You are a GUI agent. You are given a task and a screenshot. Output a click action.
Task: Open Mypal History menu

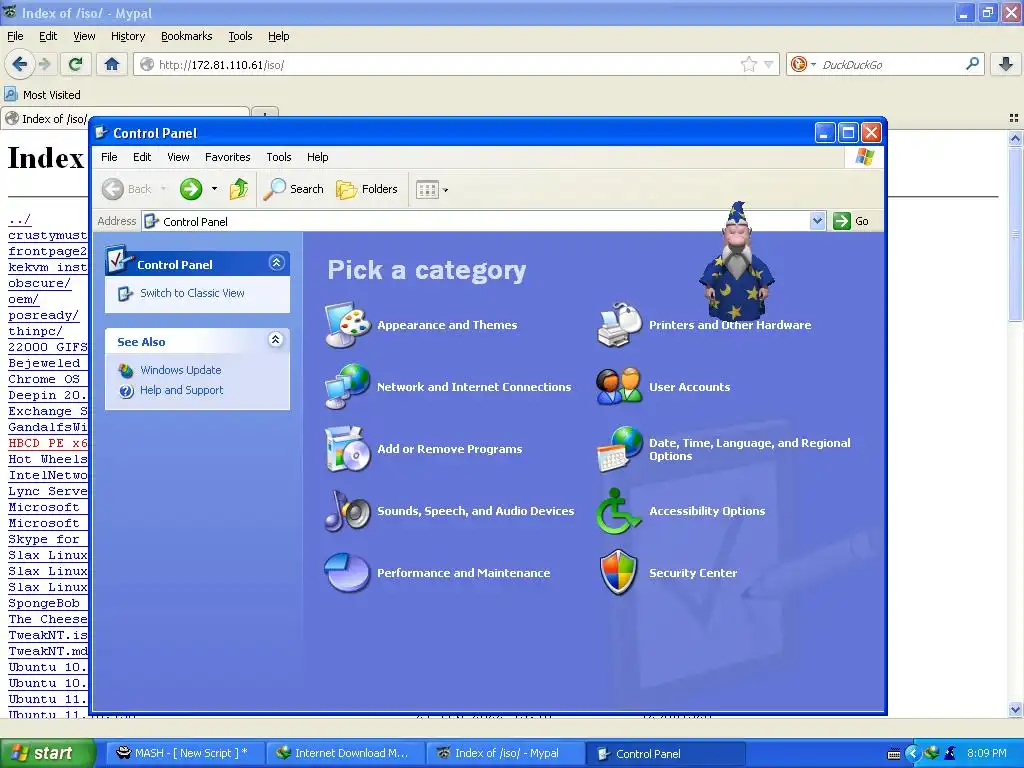tap(128, 36)
